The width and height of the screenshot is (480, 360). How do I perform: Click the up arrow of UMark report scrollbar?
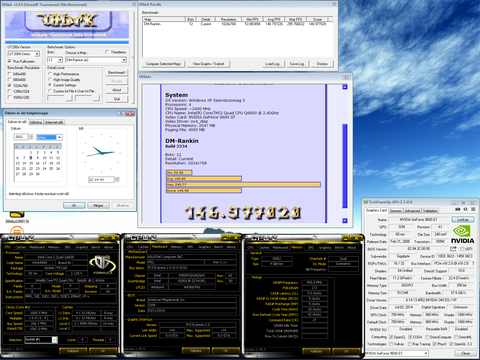[x=345, y=87]
